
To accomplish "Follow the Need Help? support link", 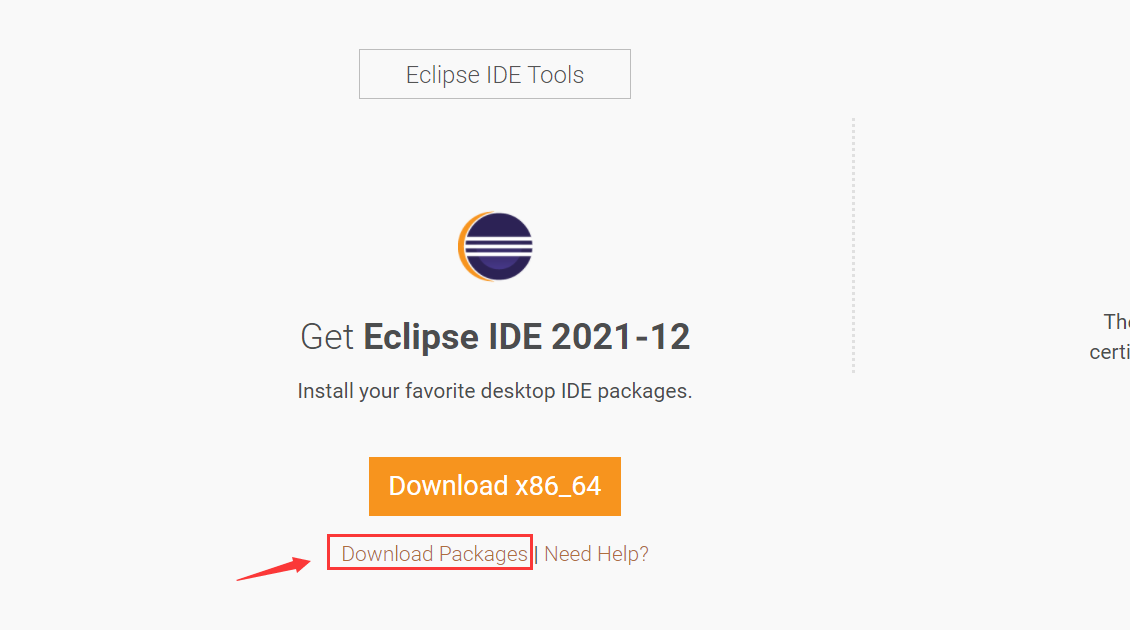I will pyautogui.click(x=596, y=553).
